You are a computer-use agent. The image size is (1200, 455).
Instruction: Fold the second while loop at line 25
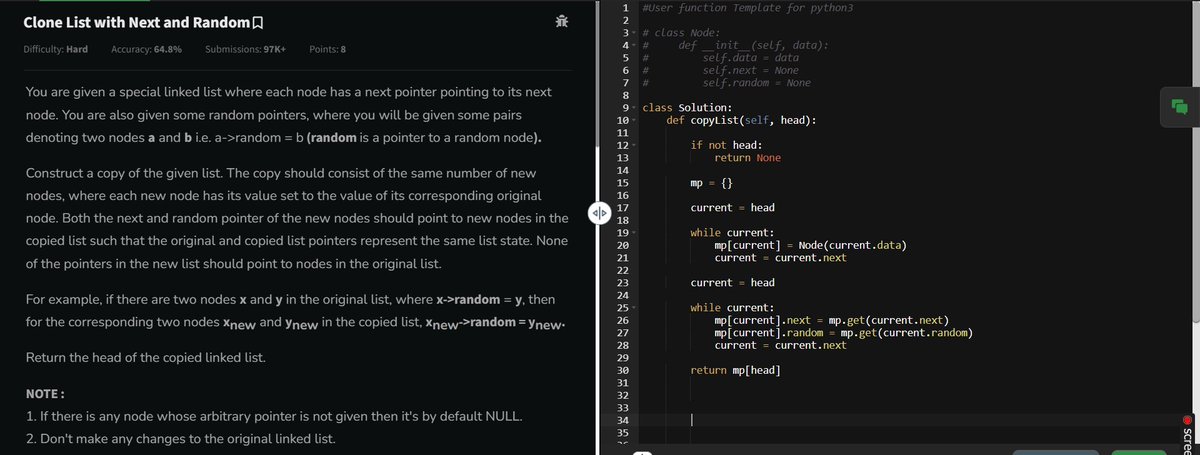[635, 308]
